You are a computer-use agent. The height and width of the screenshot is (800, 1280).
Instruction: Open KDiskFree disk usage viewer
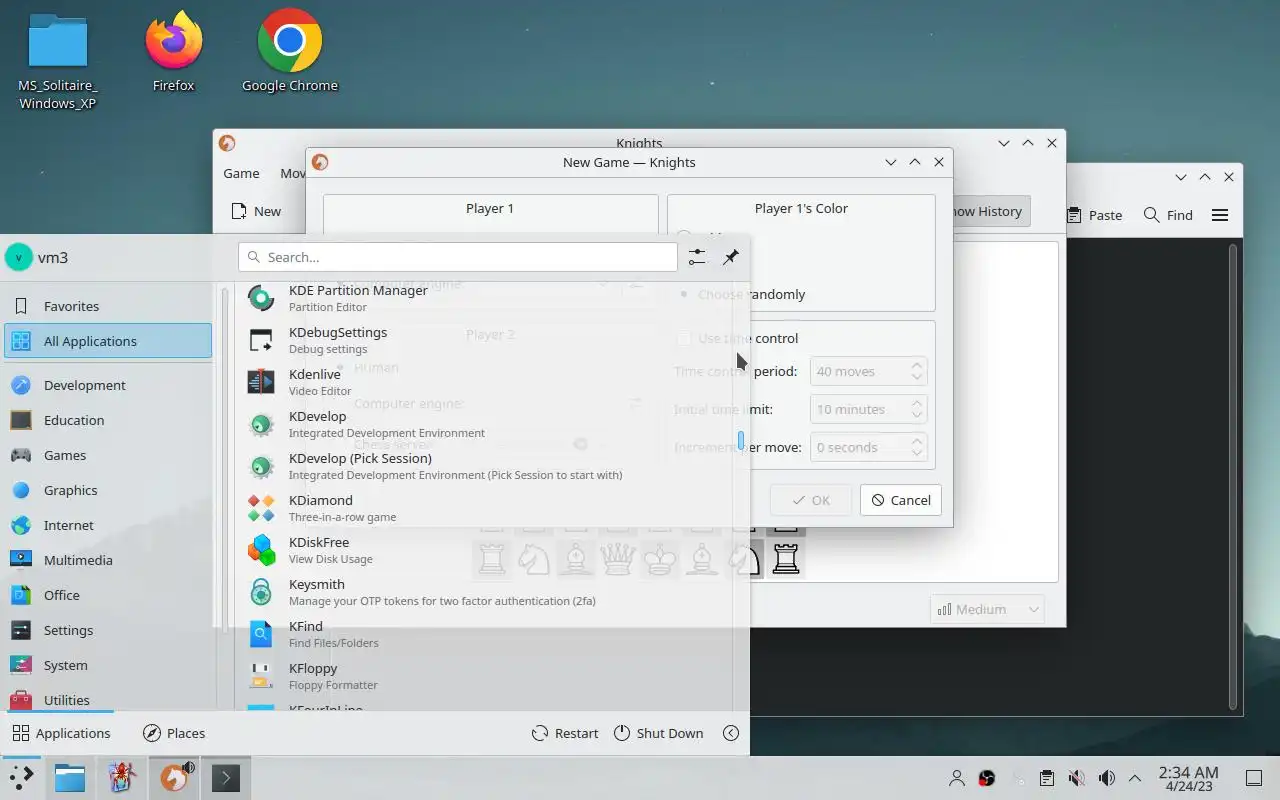pyautogui.click(x=486, y=550)
